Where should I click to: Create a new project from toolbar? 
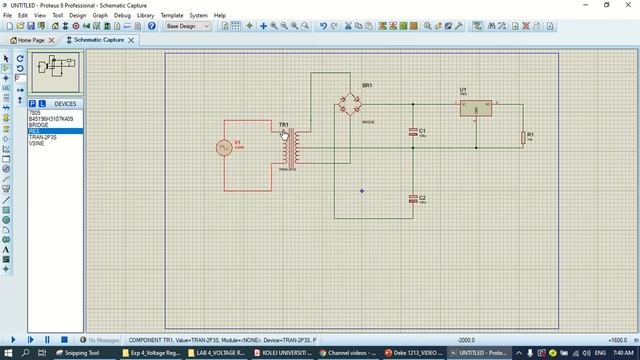point(9,26)
